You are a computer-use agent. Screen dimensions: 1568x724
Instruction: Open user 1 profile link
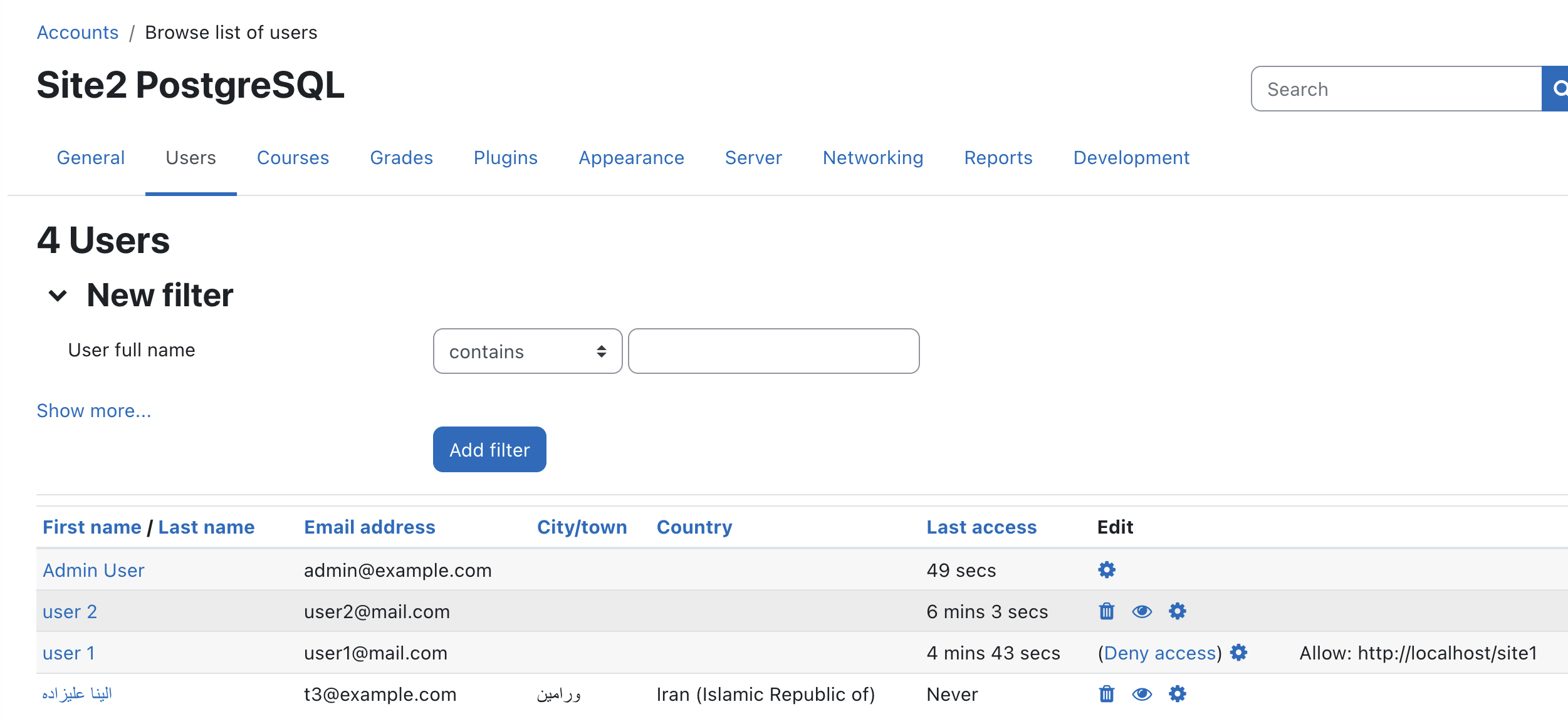click(x=69, y=653)
